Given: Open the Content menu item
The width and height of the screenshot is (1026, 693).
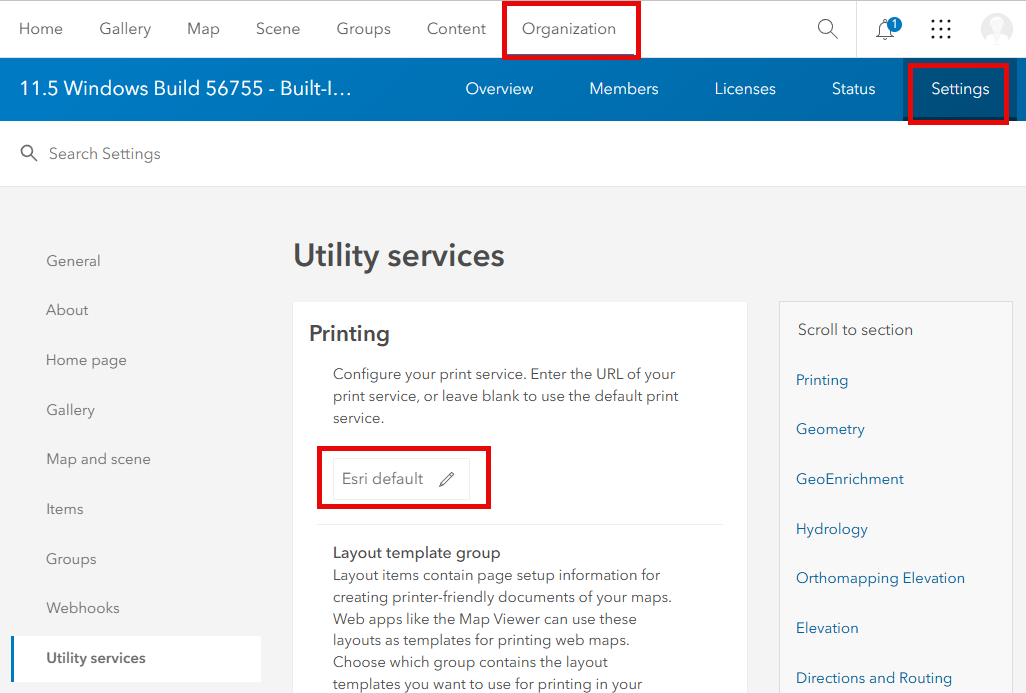Looking at the screenshot, I should pos(456,29).
